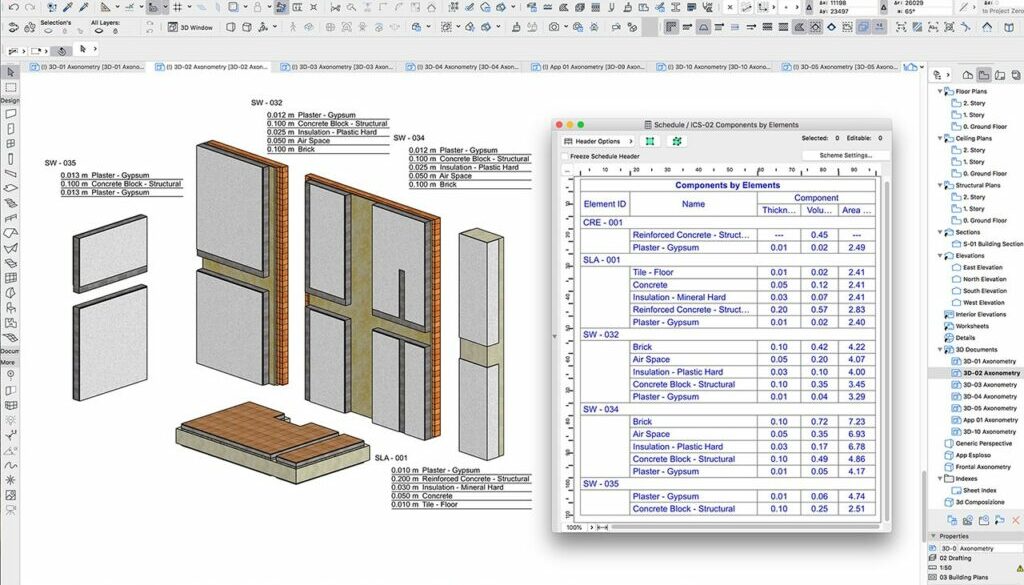The height and width of the screenshot is (585, 1024).
Task: Select the eyedropper Pick Up Parameters tool
Action: (x=69, y=8)
